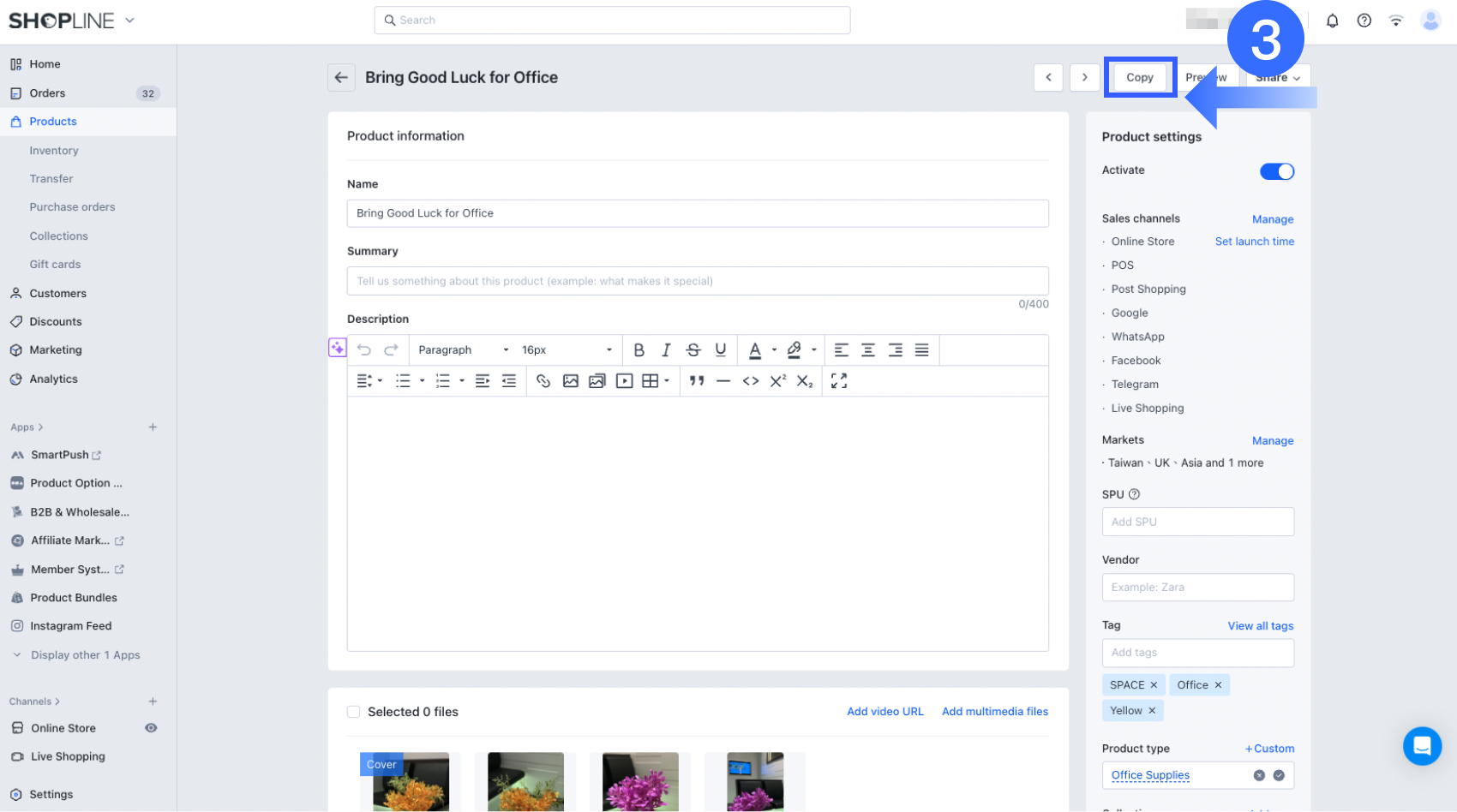
Task: Select Collections in the Products sidebar menu
Action: 58,236
